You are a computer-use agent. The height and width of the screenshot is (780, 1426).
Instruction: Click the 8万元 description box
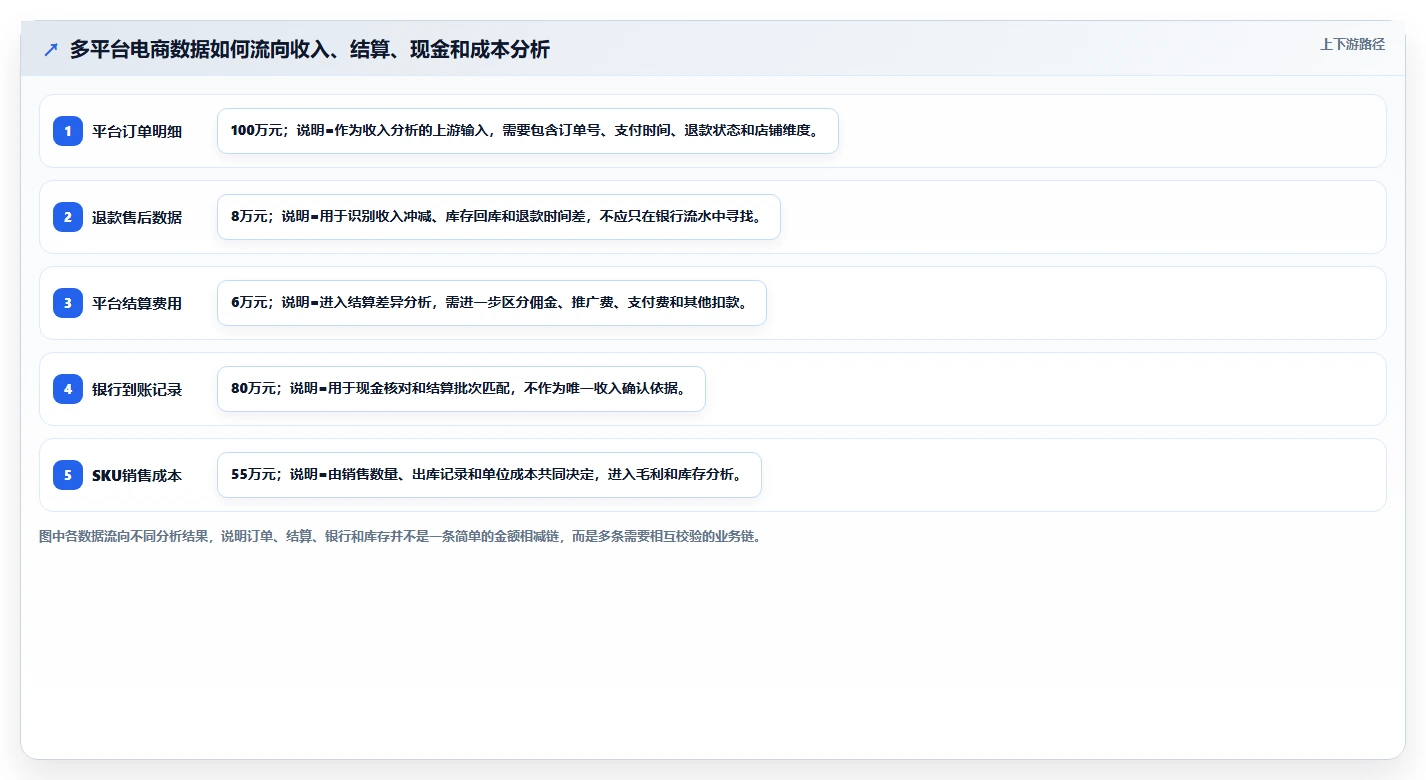(498, 217)
